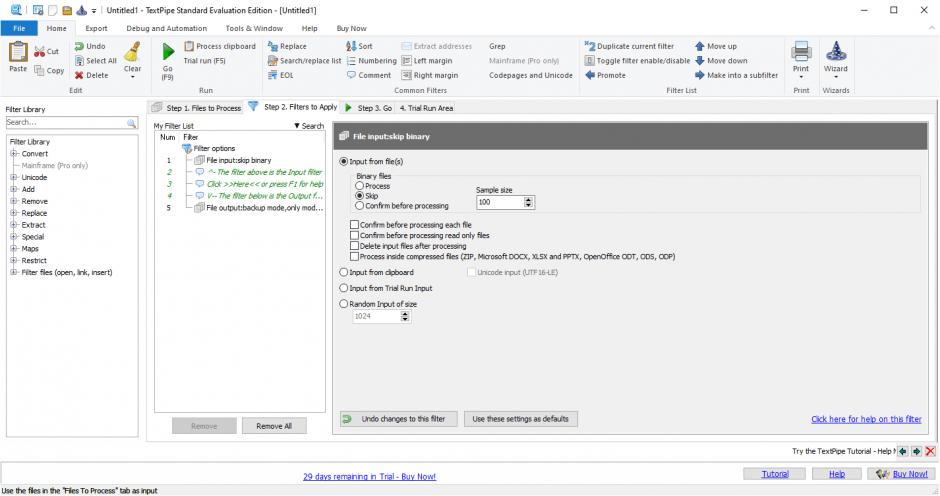Select Input from Trial Run Input
This screenshot has width=940, height=496.
(344, 288)
